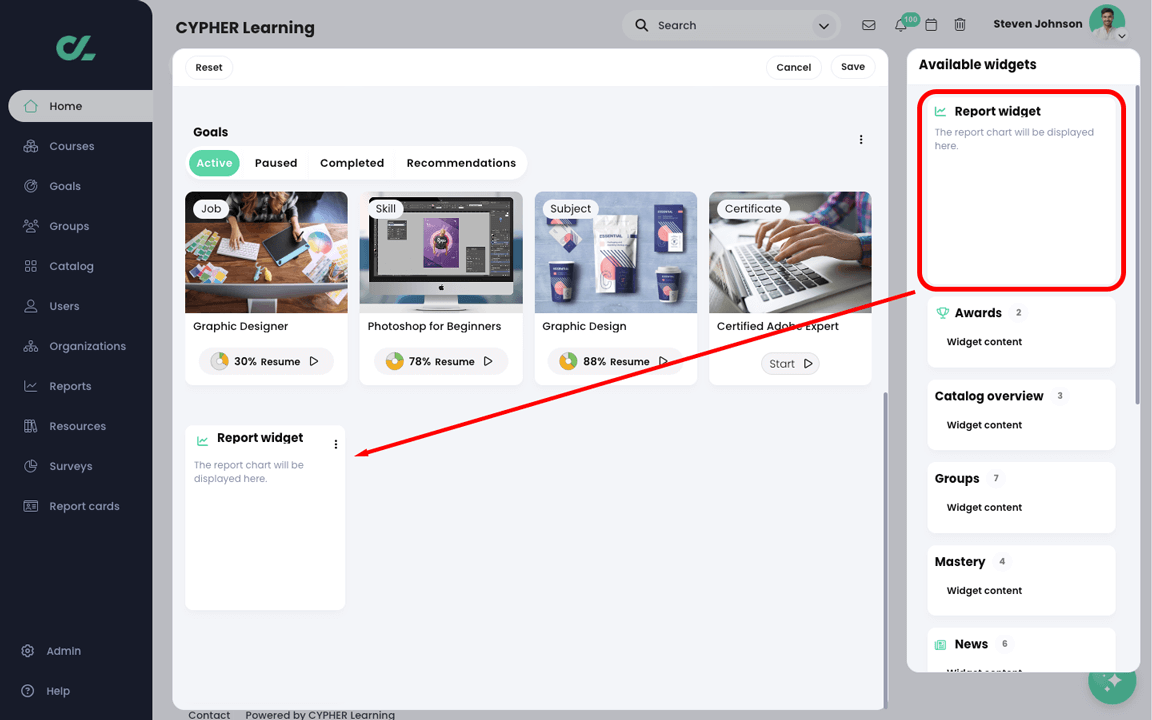
Task: Switch to the Paused goals tab
Action: (275, 162)
